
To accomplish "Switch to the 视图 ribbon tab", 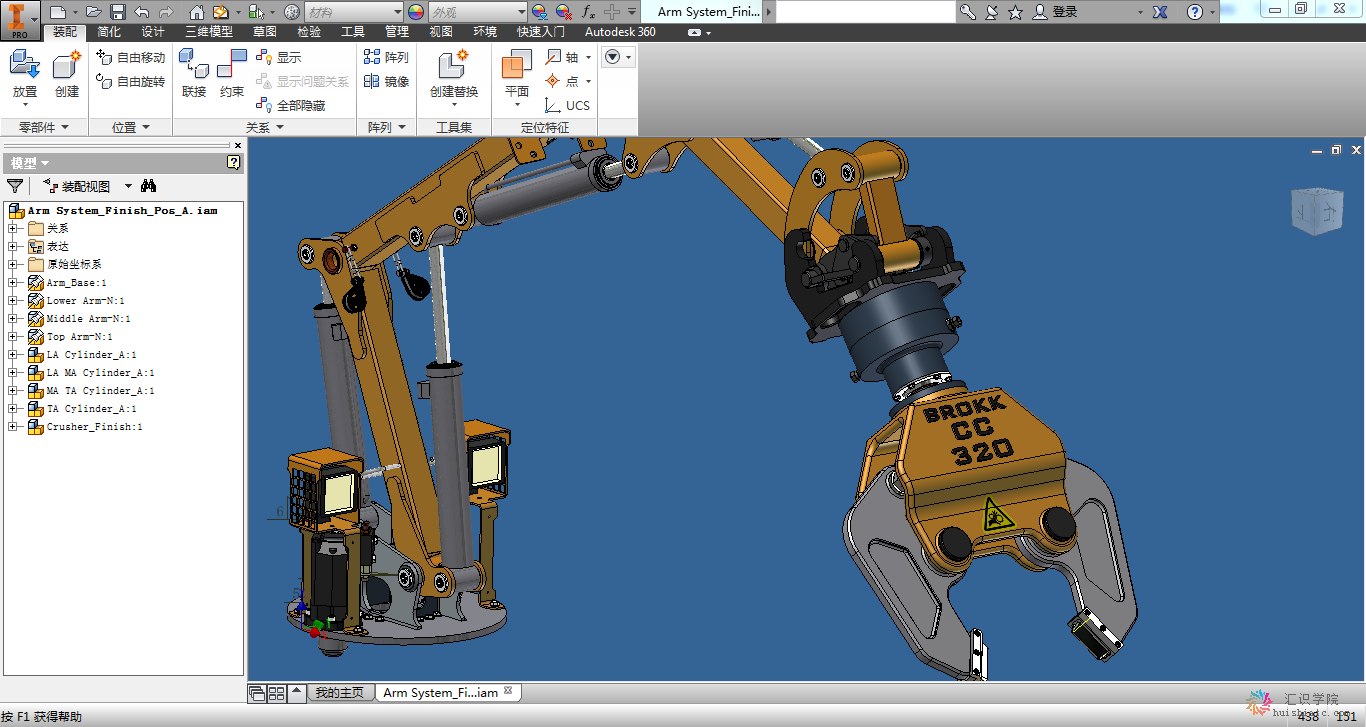I will pyautogui.click(x=441, y=32).
